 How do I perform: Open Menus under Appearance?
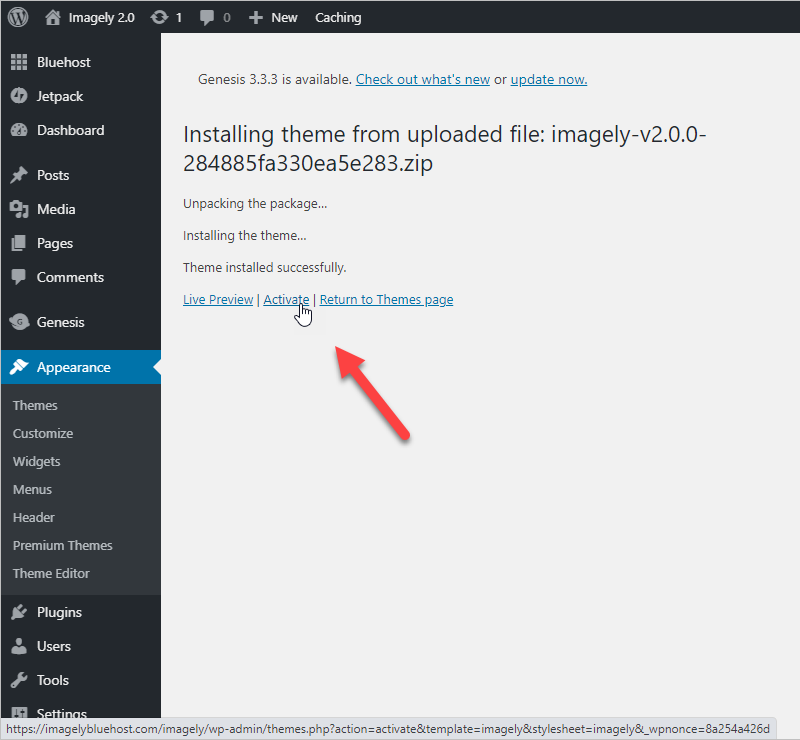pyautogui.click(x=32, y=489)
